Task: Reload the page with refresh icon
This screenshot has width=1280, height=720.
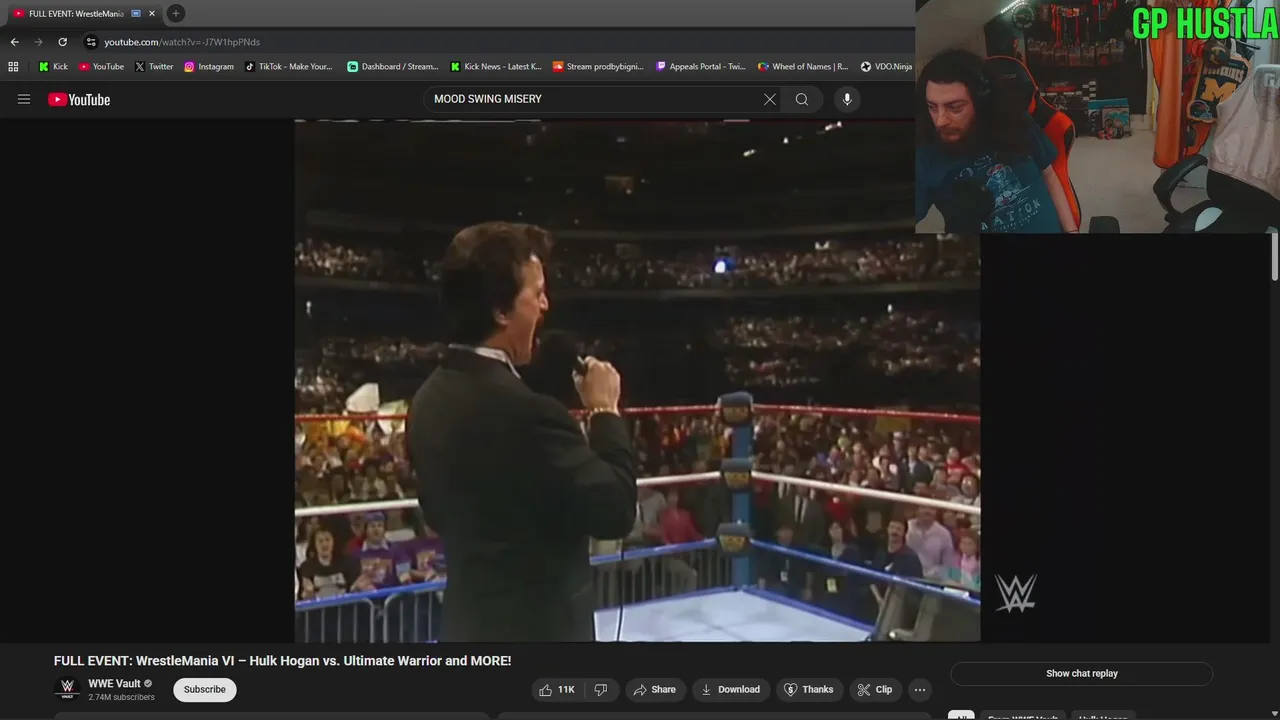Action: [x=62, y=42]
